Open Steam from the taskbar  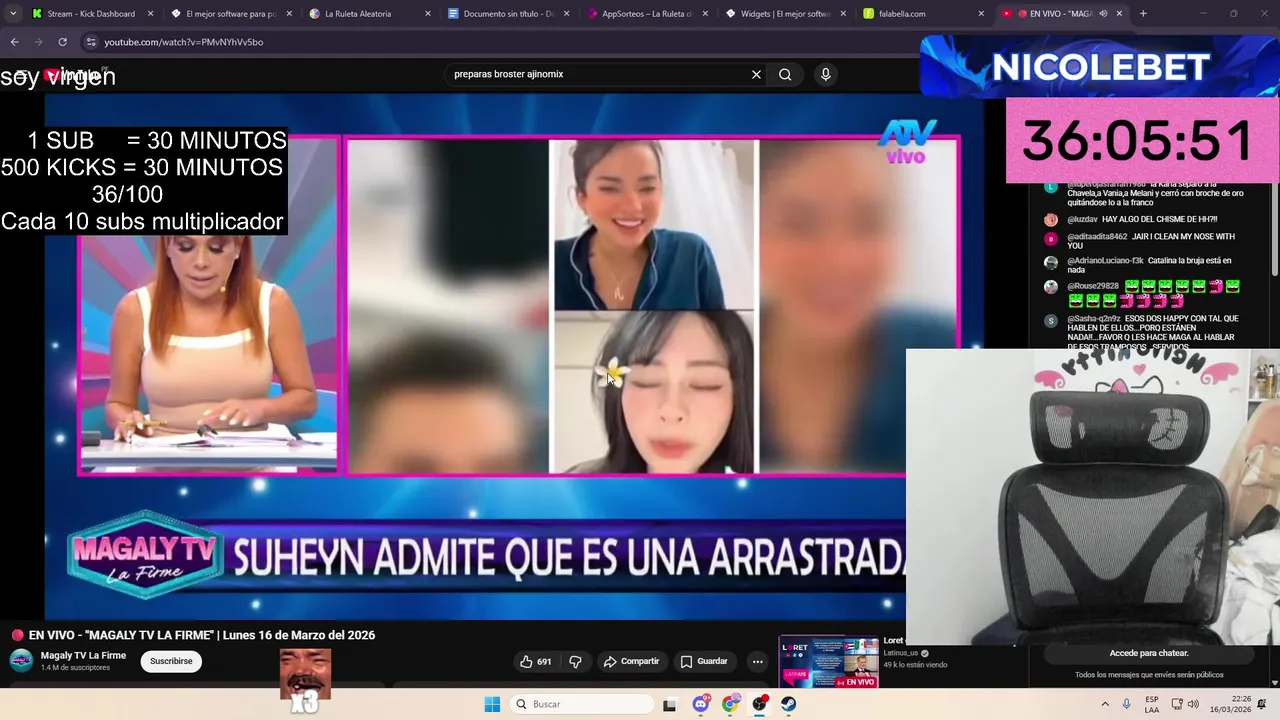pyautogui.click(x=789, y=704)
